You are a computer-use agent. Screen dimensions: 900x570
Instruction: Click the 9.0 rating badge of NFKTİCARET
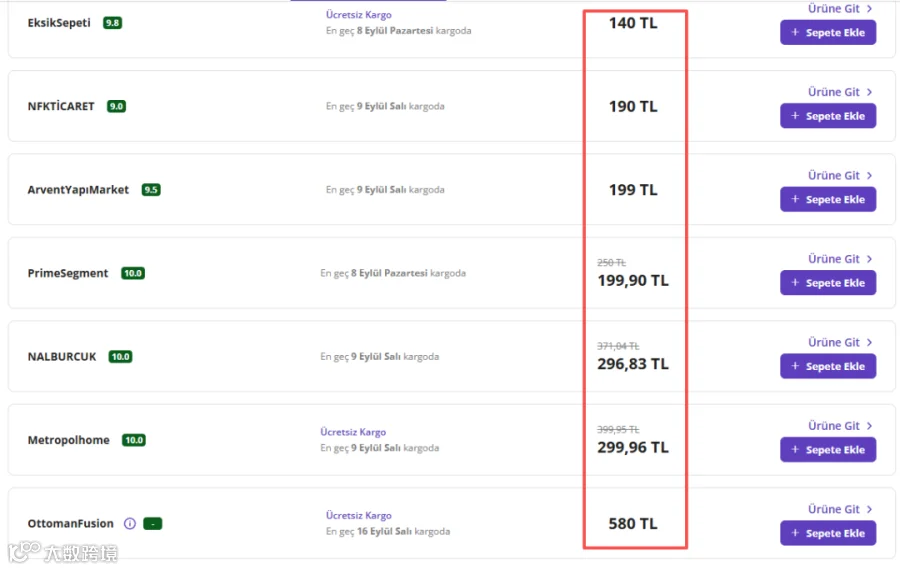pyautogui.click(x=117, y=106)
